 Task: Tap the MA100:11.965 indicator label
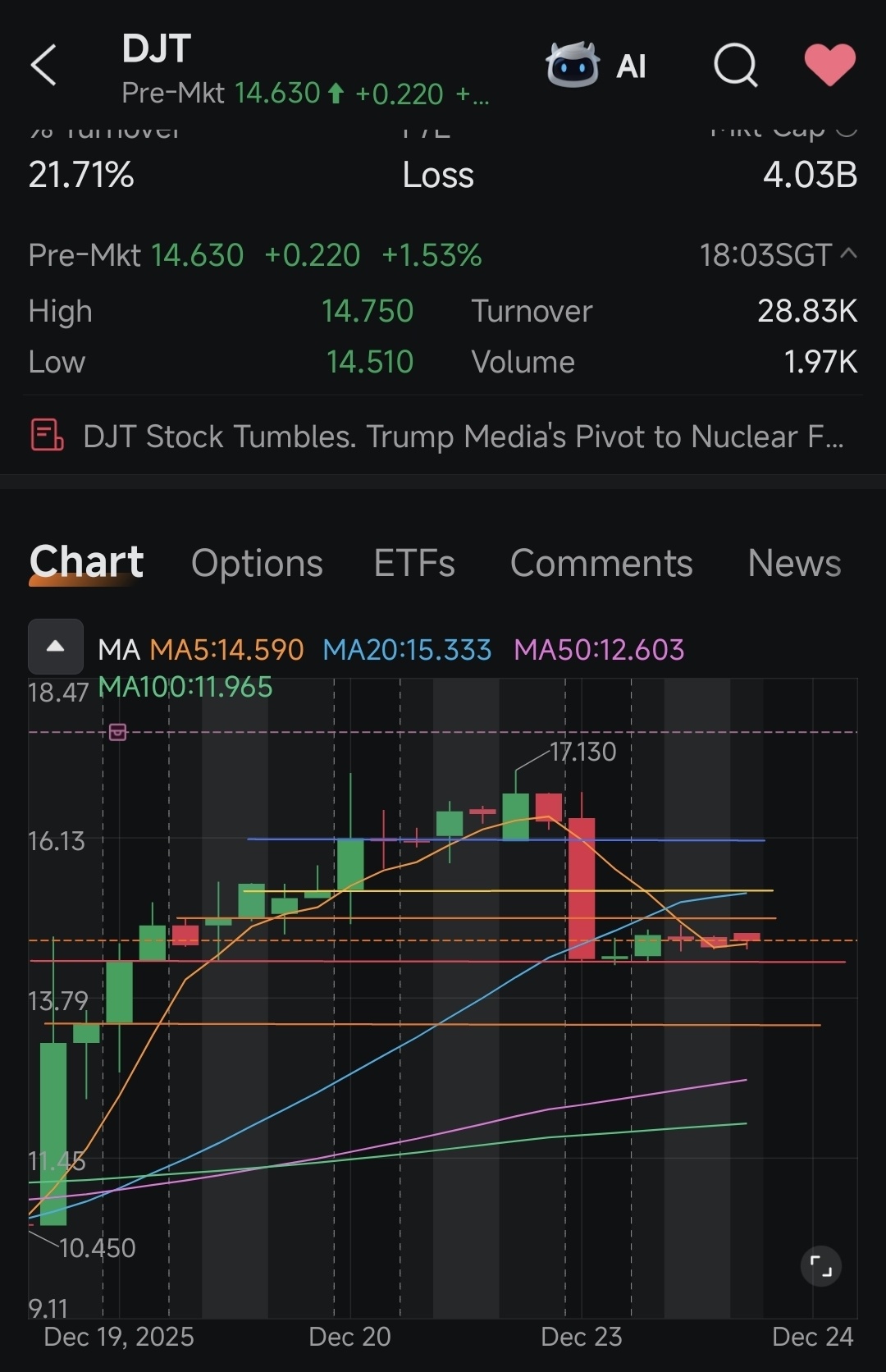(x=185, y=687)
